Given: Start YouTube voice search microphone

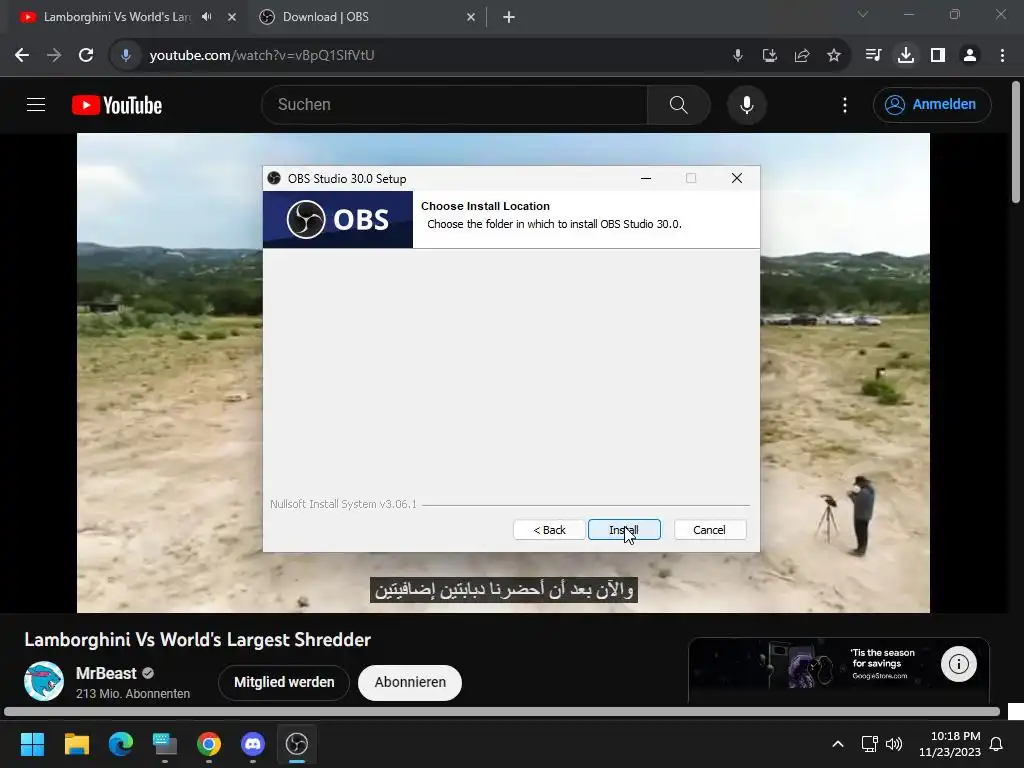Looking at the screenshot, I should coord(746,104).
